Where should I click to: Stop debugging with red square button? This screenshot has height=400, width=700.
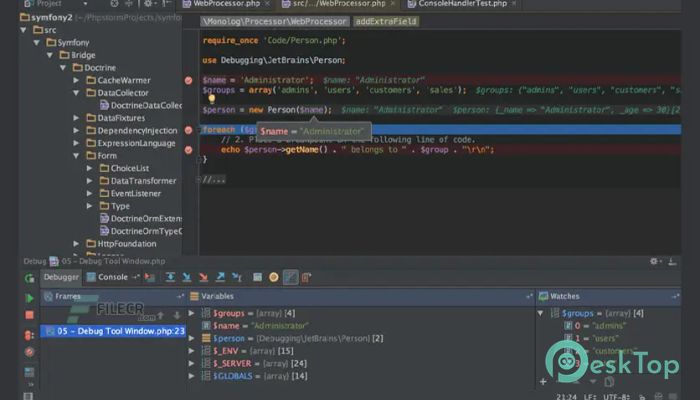29,315
